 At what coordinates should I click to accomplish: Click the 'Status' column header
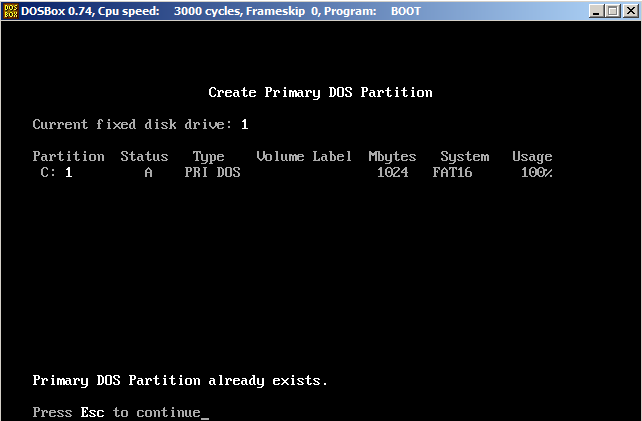(x=144, y=156)
